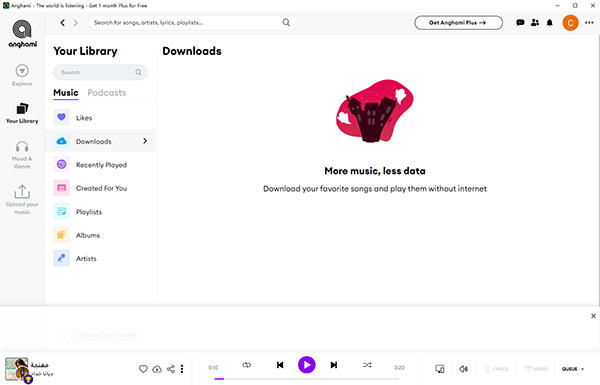Click the magnifier icon in the top search bar
The image size is (600, 385).
pyautogui.click(x=286, y=23)
